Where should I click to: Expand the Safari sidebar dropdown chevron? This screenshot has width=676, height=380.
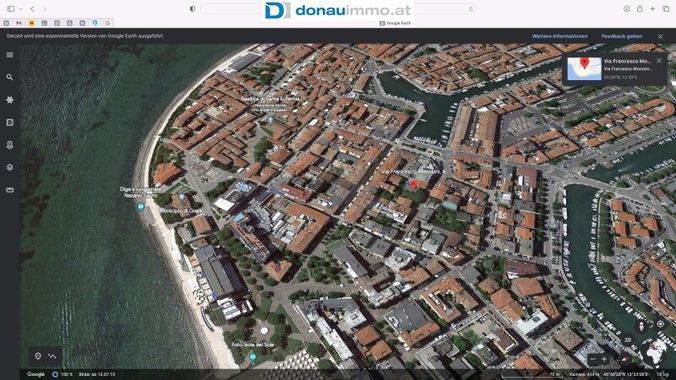(20, 9)
